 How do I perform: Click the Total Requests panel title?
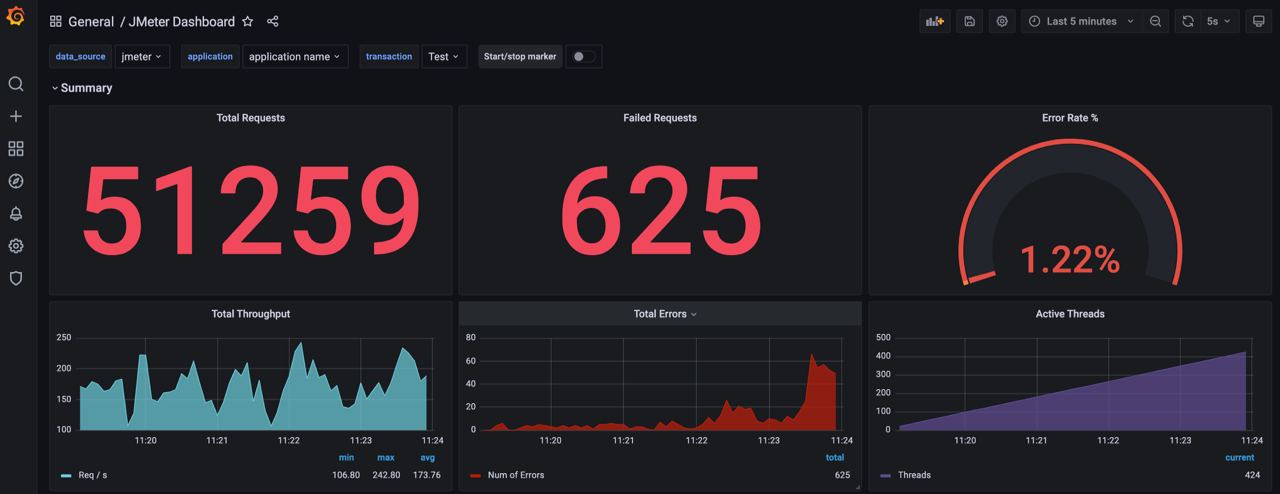(251, 118)
